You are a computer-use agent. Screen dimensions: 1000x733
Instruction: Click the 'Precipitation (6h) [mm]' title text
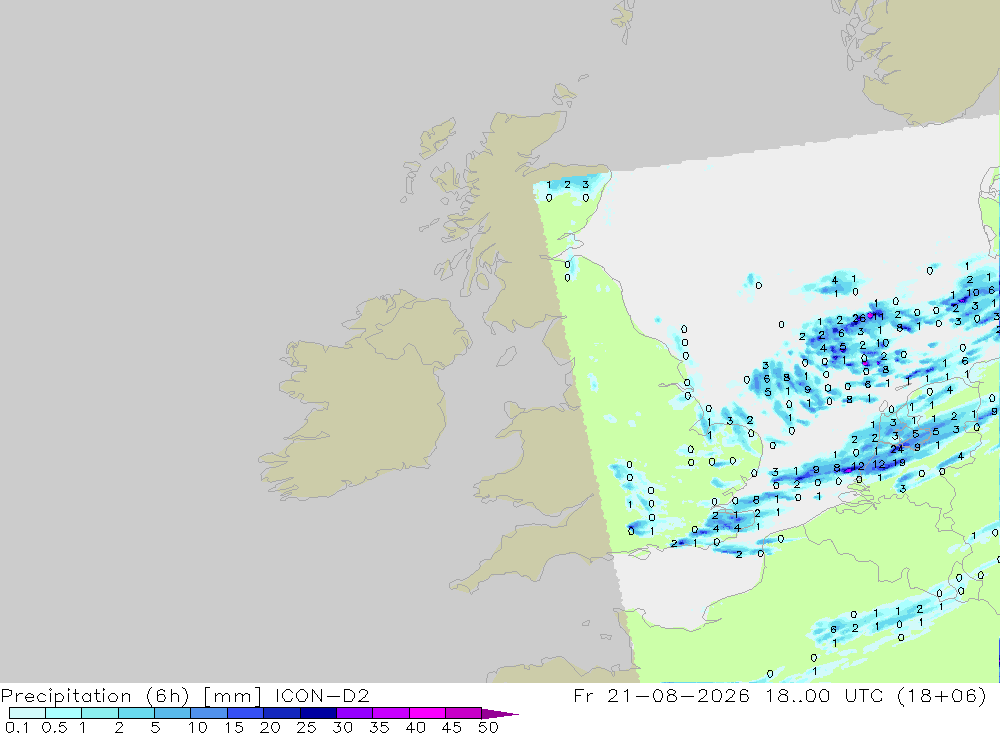tap(131, 695)
